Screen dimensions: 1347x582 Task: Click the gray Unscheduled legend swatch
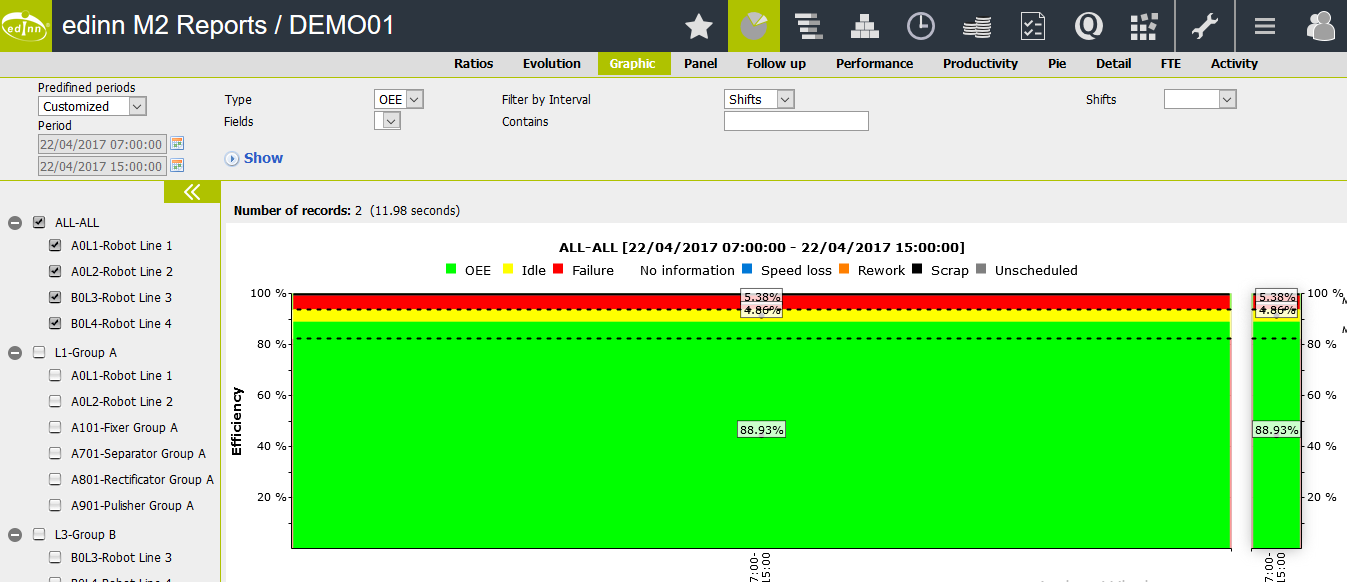coord(981,270)
